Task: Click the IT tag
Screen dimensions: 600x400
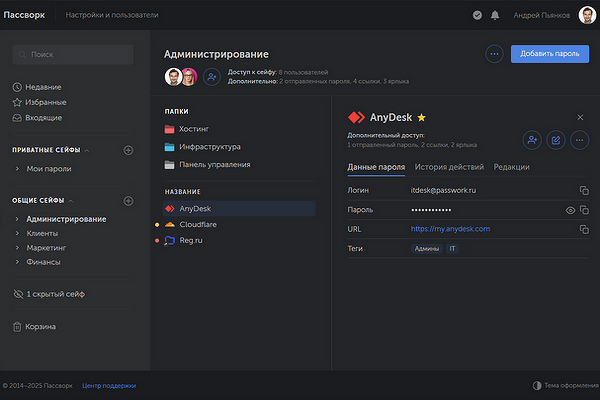Action: tap(452, 249)
